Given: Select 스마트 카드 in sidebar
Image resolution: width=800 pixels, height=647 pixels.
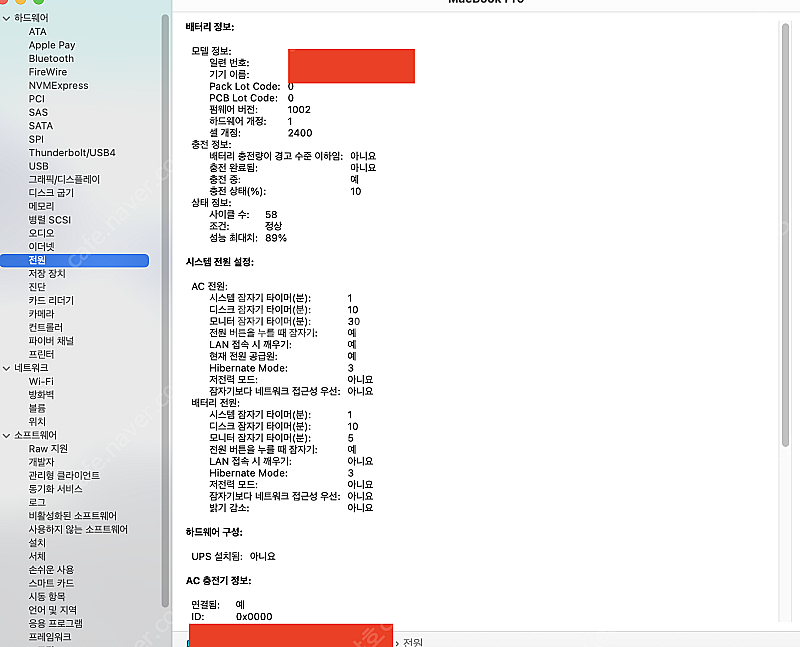Looking at the screenshot, I should (51, 583).
